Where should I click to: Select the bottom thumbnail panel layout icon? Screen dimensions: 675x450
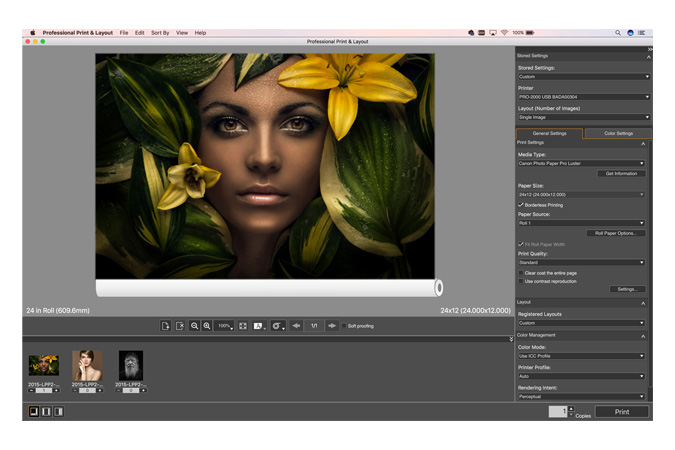click(x=34, y=411)
